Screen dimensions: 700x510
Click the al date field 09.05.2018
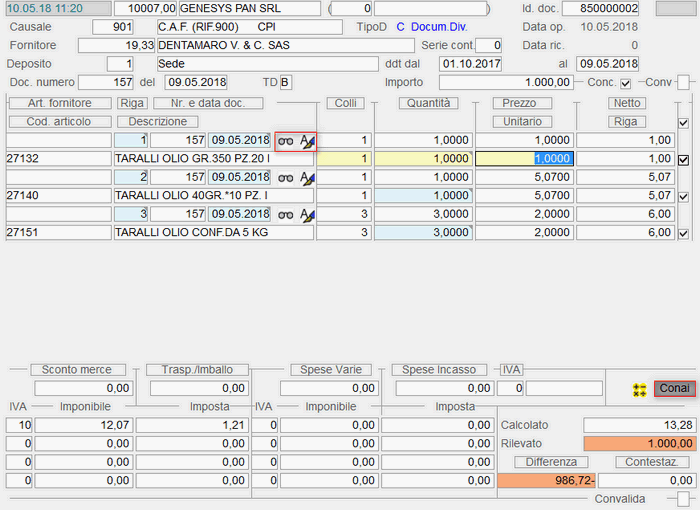pyautogui.click(x=608, y=64)
